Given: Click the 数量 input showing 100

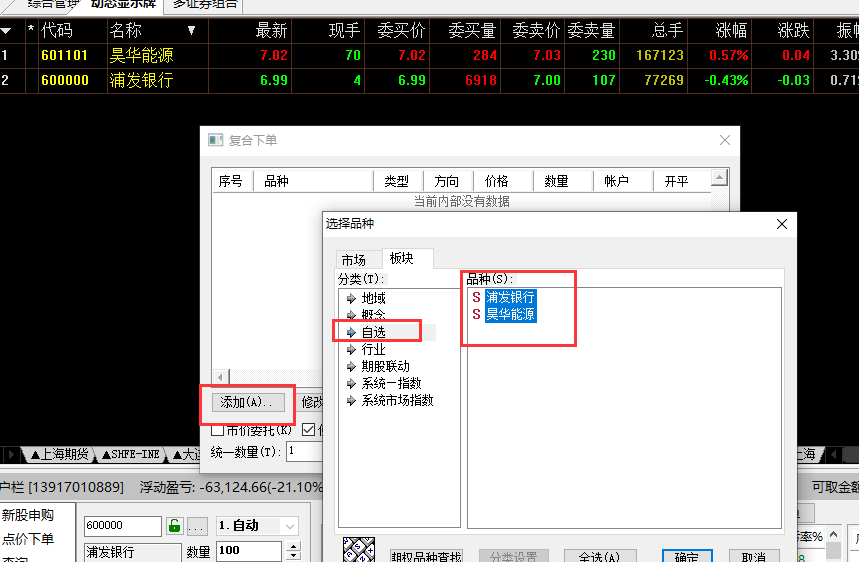Looking at the screenshot, I should coord(249,550).
